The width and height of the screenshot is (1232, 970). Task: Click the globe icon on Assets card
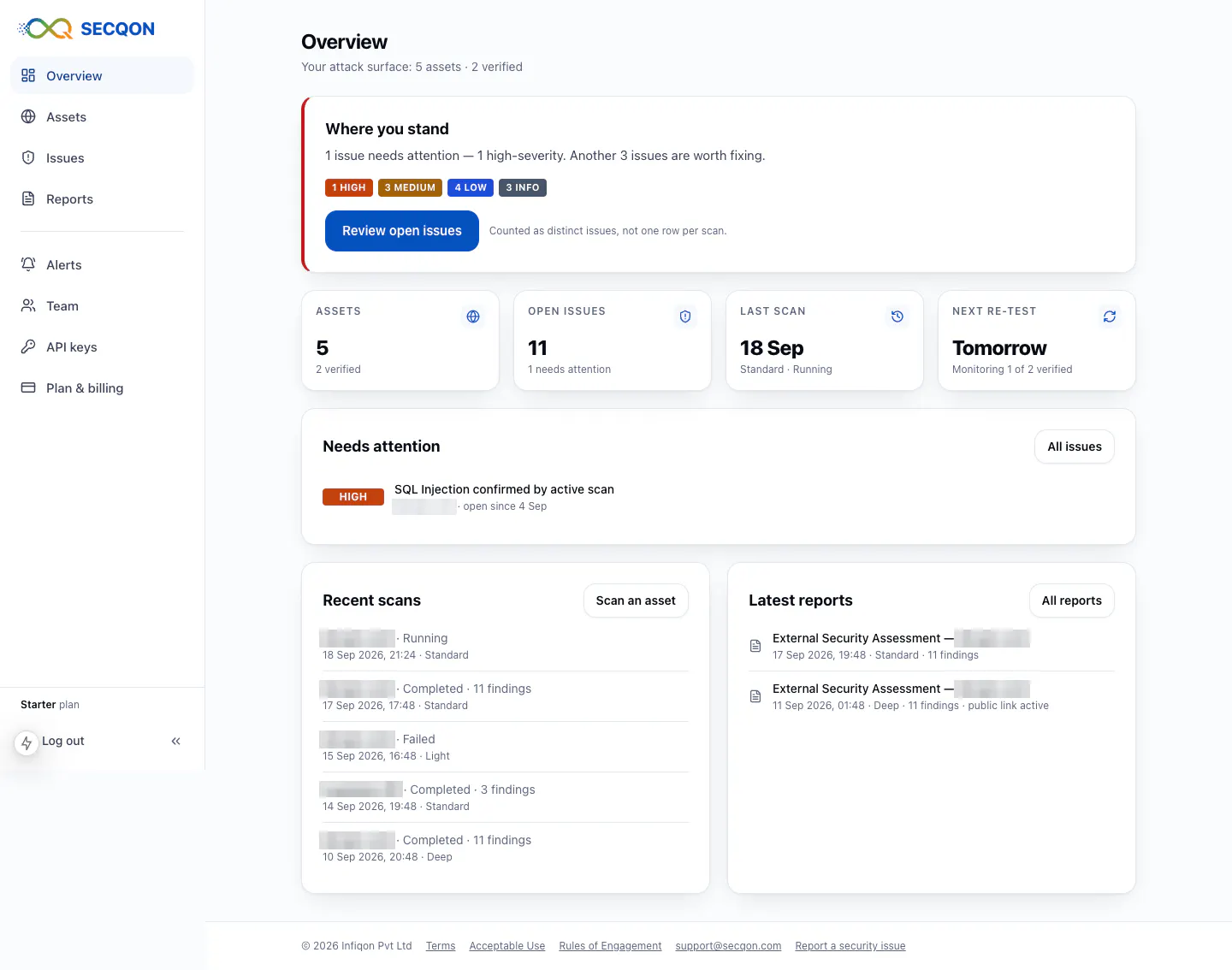click(473, 316)
